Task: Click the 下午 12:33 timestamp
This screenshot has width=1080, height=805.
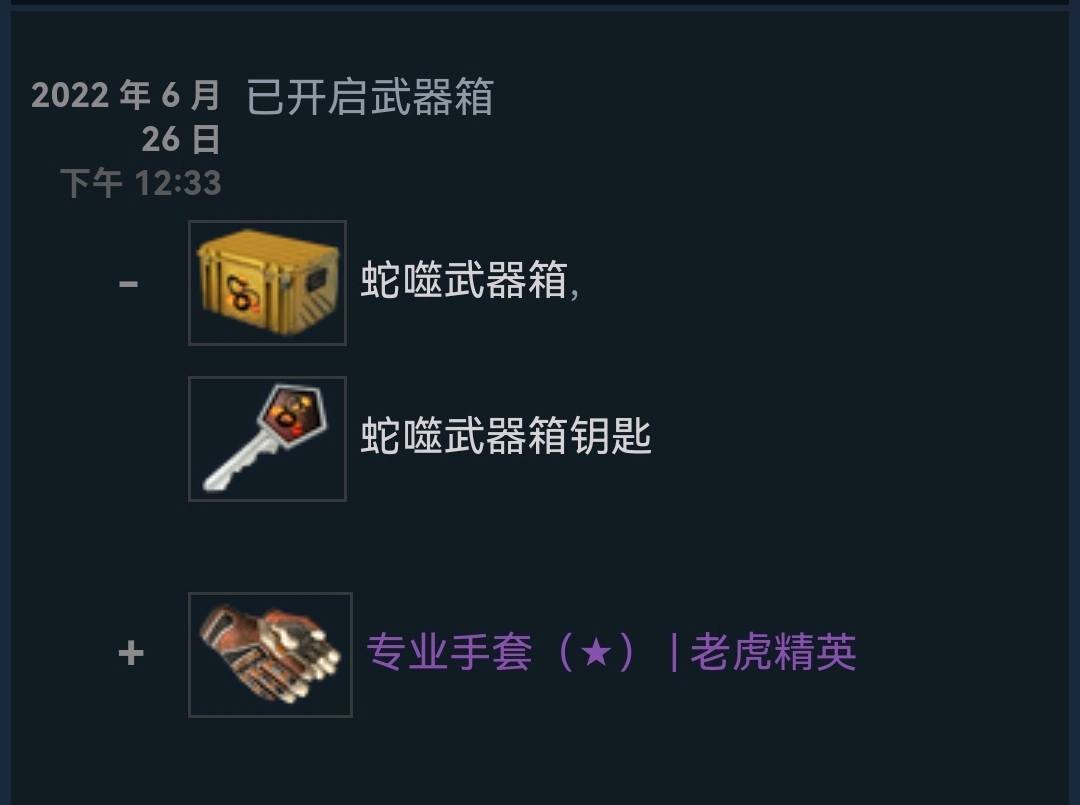Action: [x=141, y=183]
